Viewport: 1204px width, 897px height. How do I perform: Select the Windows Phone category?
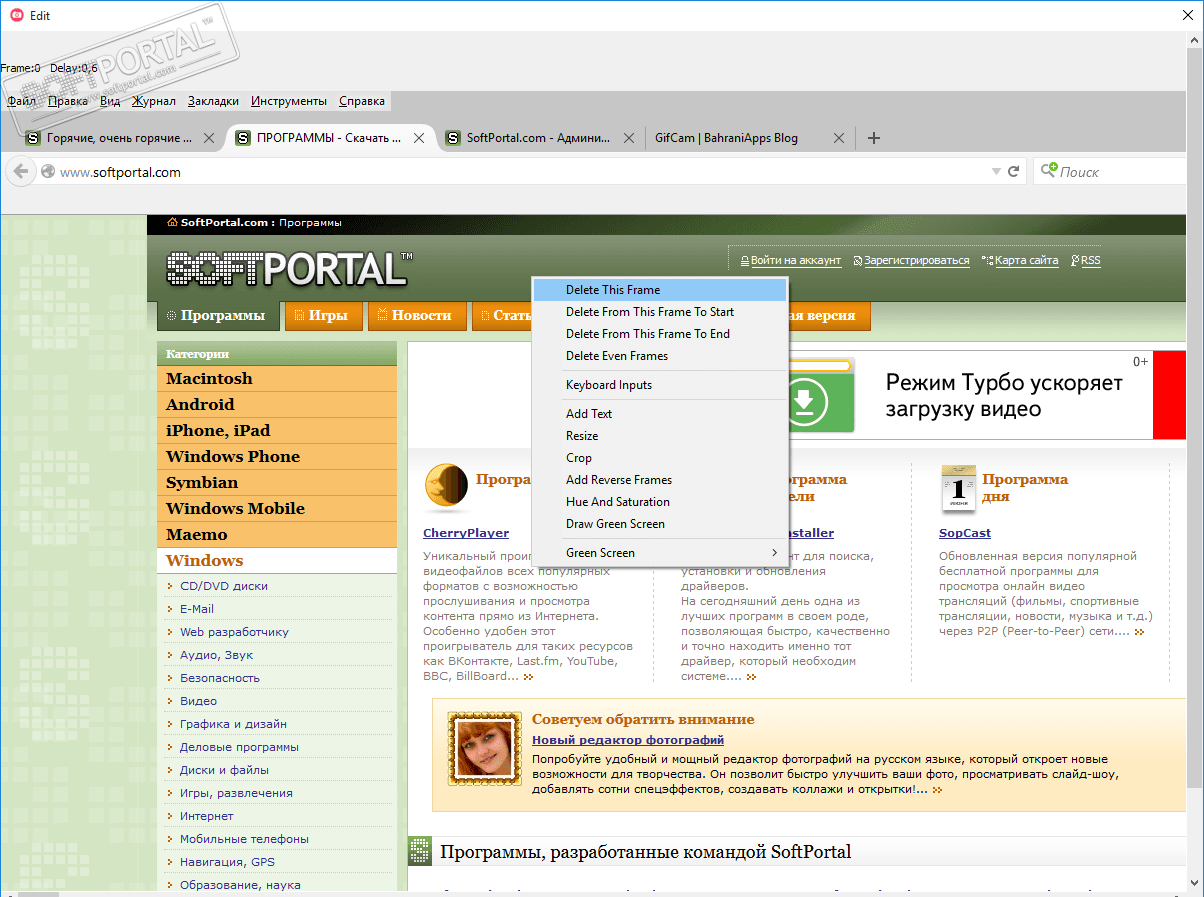(x=277, y=457)
